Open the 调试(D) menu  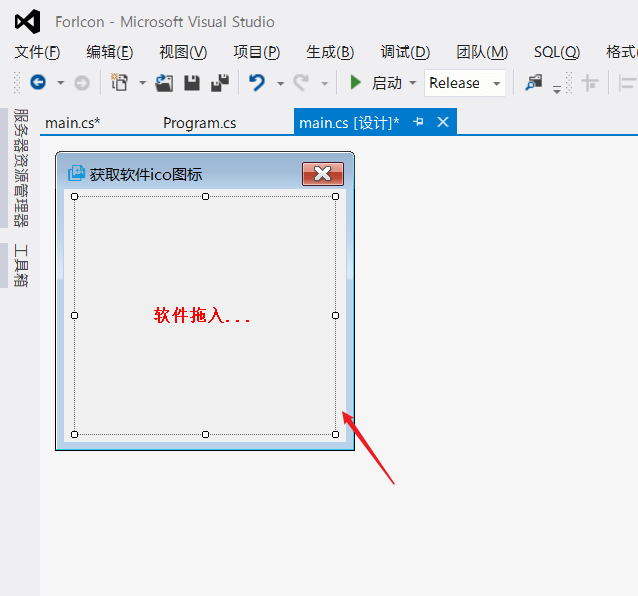click(405, 52)
